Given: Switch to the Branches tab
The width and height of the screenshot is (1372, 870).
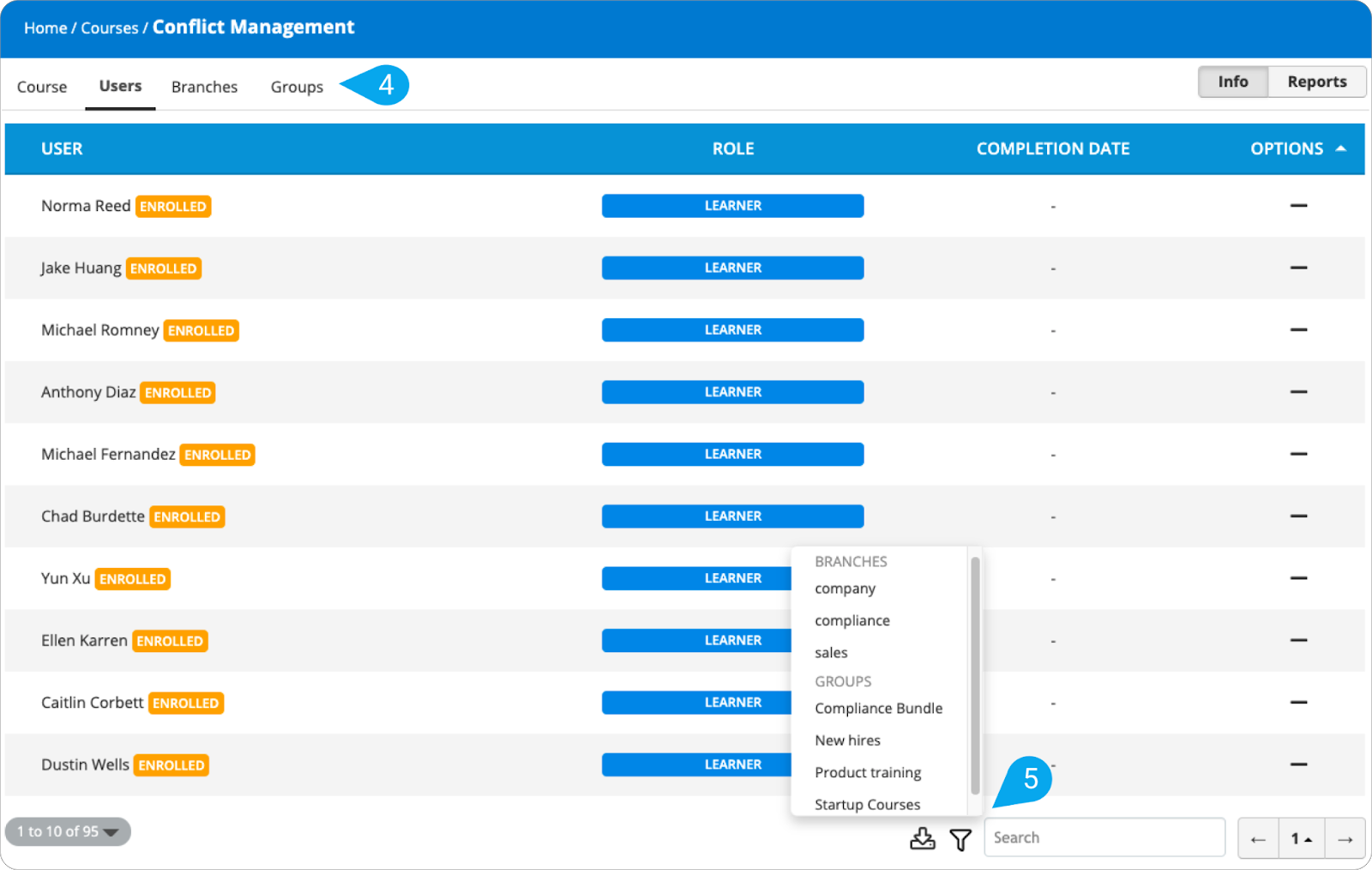Looking at the screenshot, I should [204, 87].
